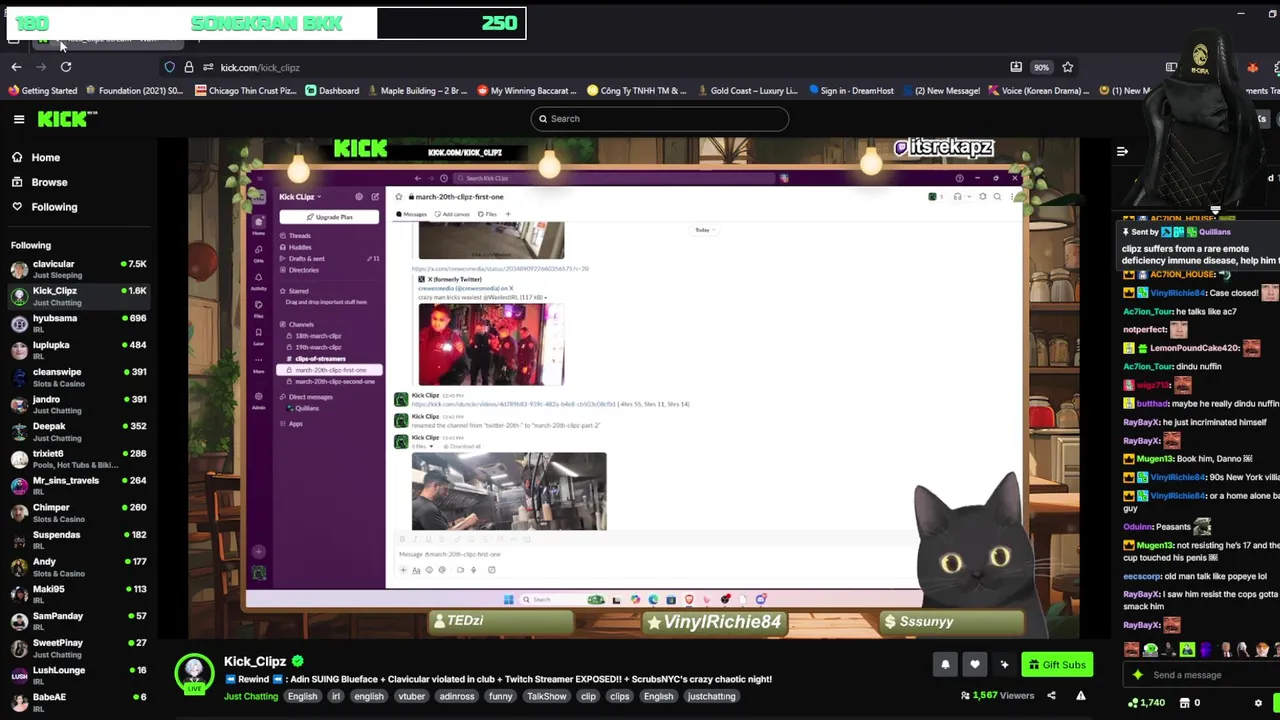
Task: Click the tracking protection shield icon
Action: click(x=170, y=67)
